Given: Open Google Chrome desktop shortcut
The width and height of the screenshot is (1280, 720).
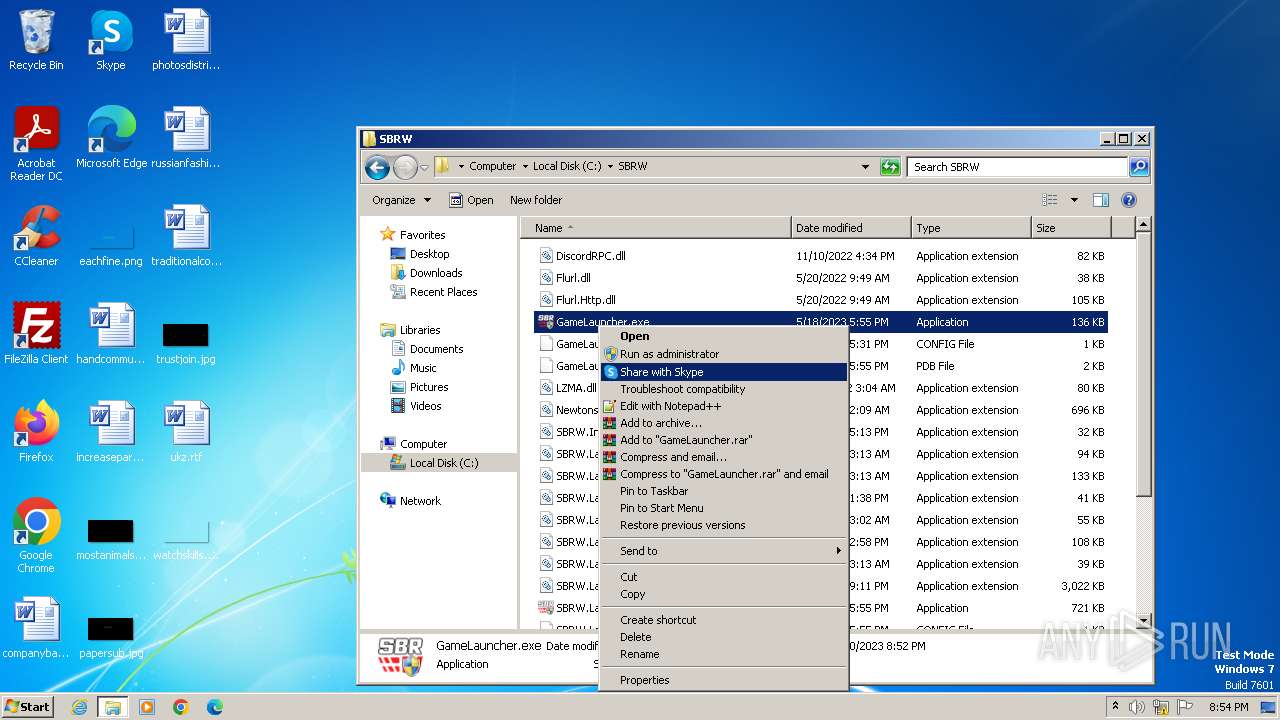Looking at the screenshot, I should [36, 536].
